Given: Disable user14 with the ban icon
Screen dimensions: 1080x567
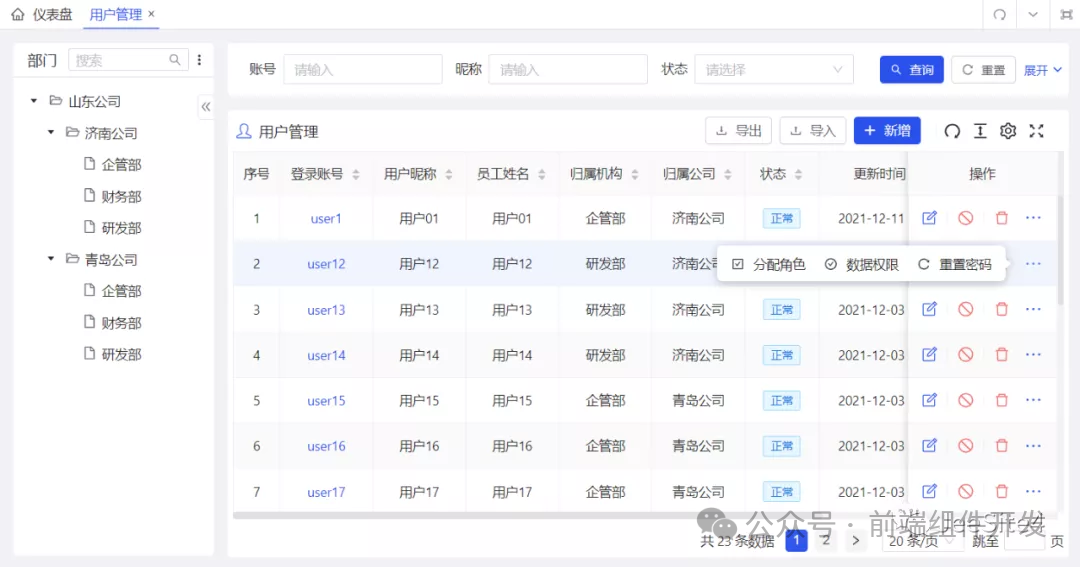Looking at the screenshot, I should [966, 354].
